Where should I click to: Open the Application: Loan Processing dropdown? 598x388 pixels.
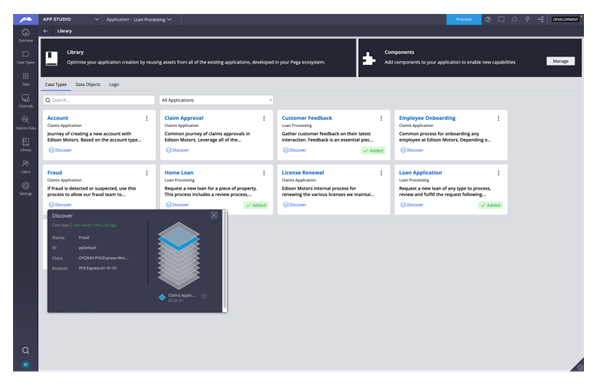pos(139,19)
